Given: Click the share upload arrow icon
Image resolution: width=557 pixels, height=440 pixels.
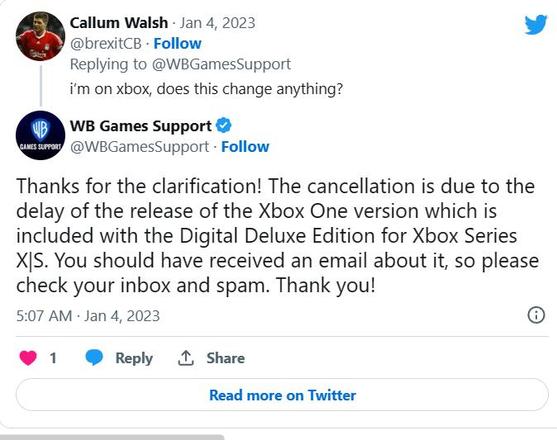Looking at the screenshot, I should (x=185, y=358).
